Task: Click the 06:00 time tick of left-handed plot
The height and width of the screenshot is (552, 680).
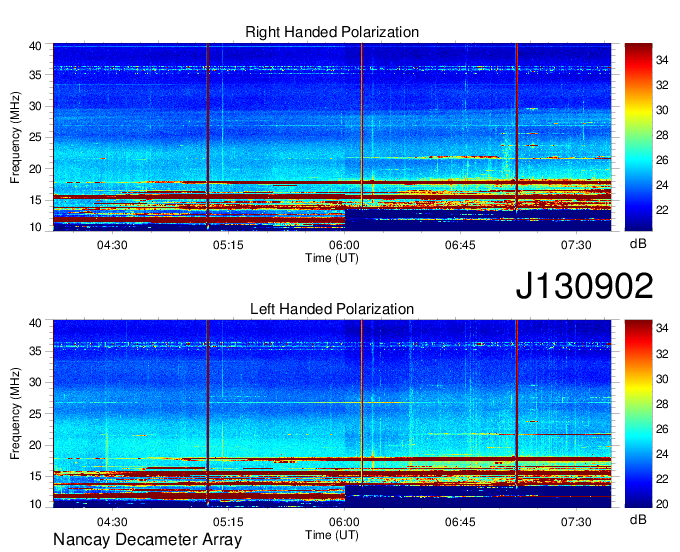Action: click(344, 522)
